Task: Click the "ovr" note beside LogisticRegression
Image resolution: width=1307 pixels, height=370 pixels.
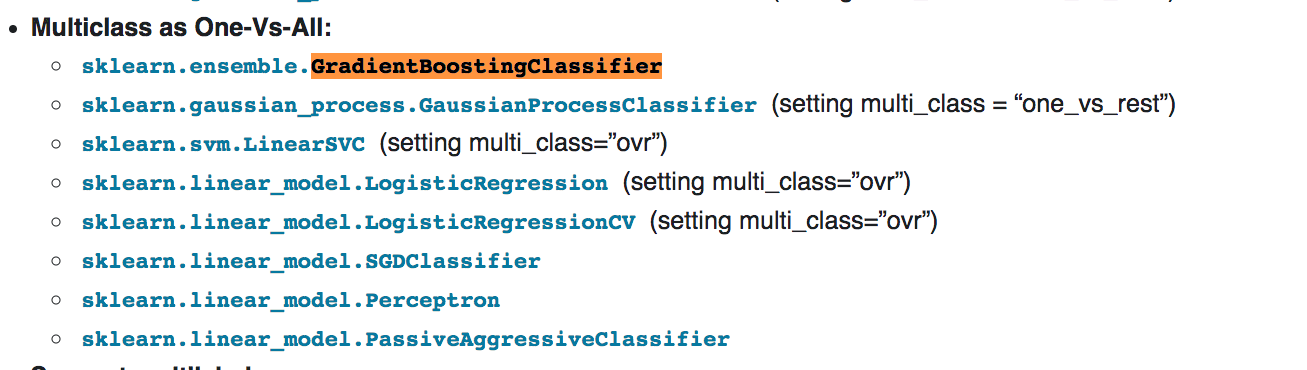Action: pos(766,183)
